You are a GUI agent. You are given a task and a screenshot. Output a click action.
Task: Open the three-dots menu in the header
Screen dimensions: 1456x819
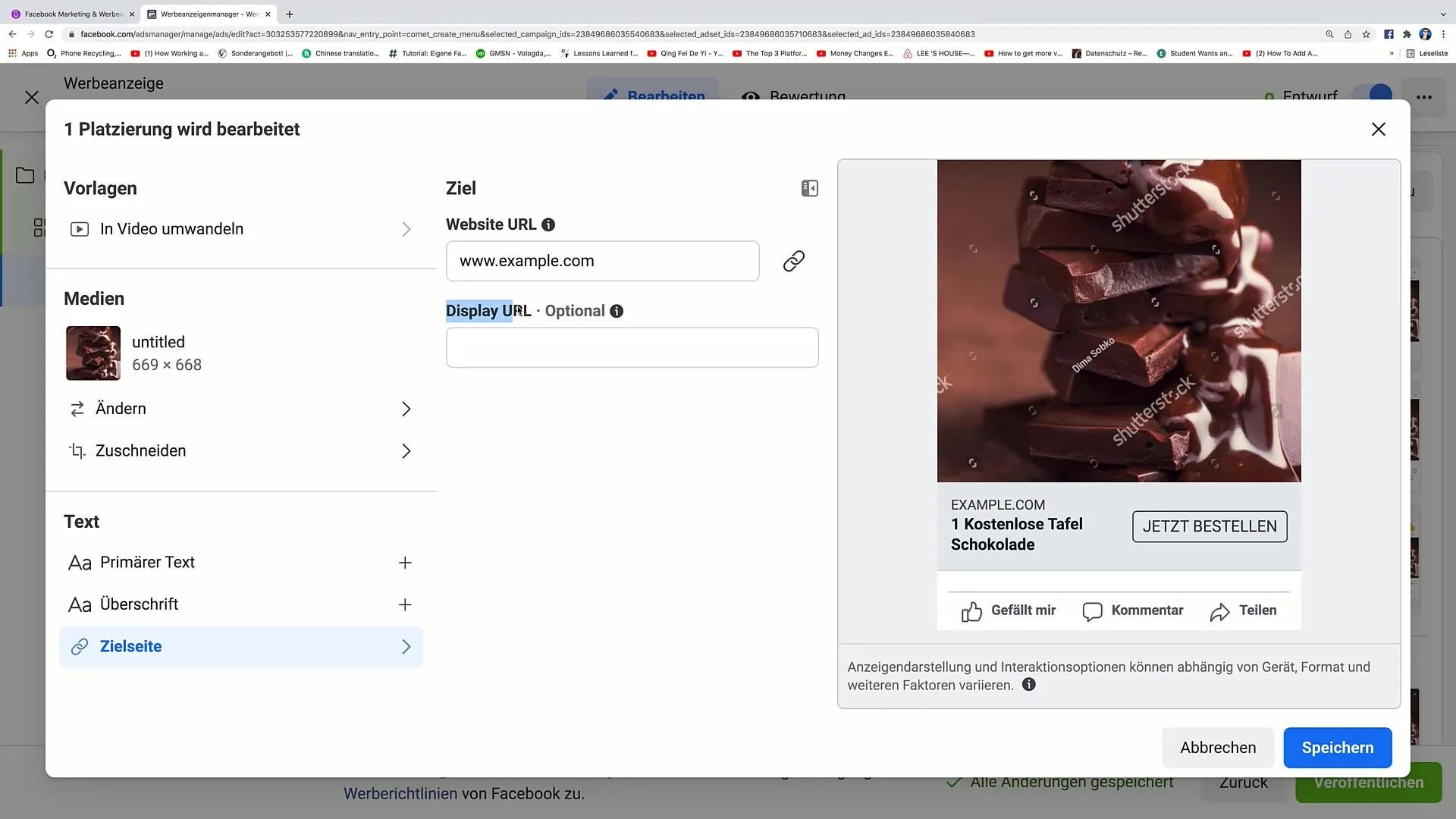1424,97
